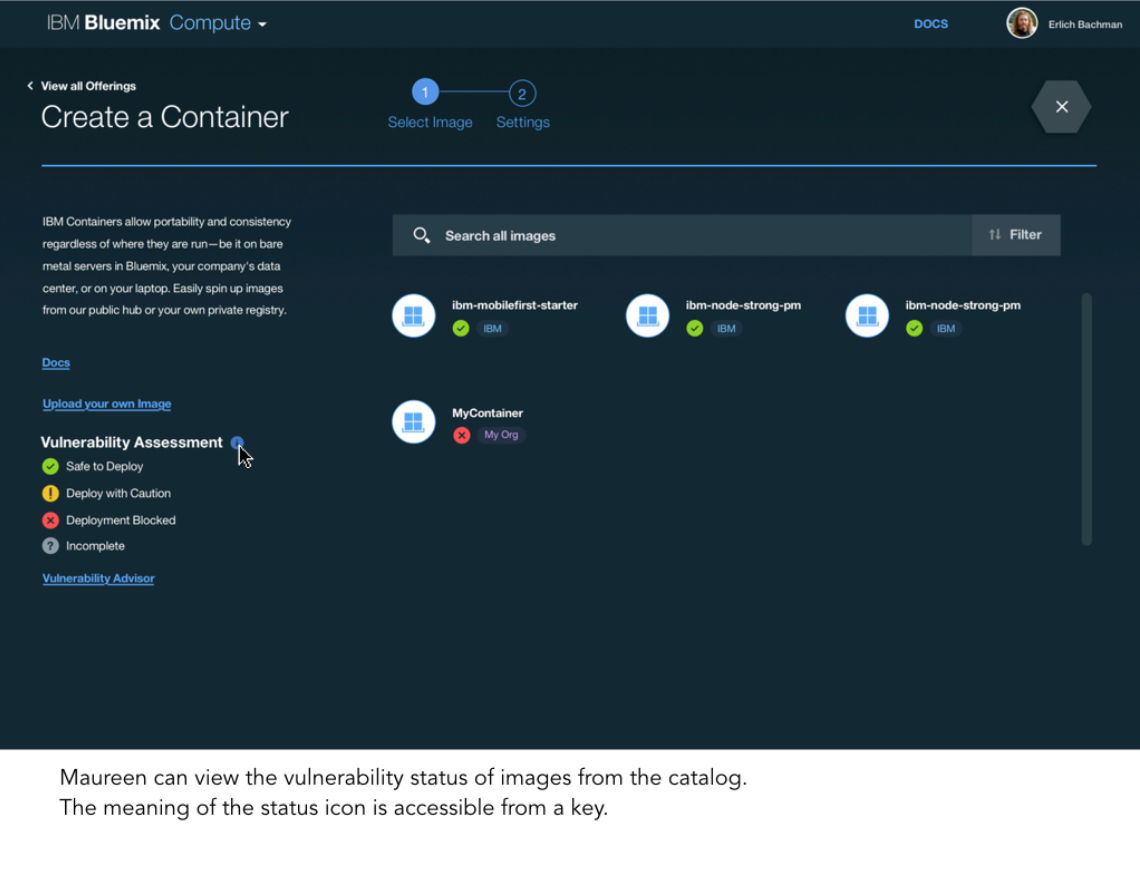Focus the Search all images field
This screenshot has height=880, width=1140.
coord(682,235)
